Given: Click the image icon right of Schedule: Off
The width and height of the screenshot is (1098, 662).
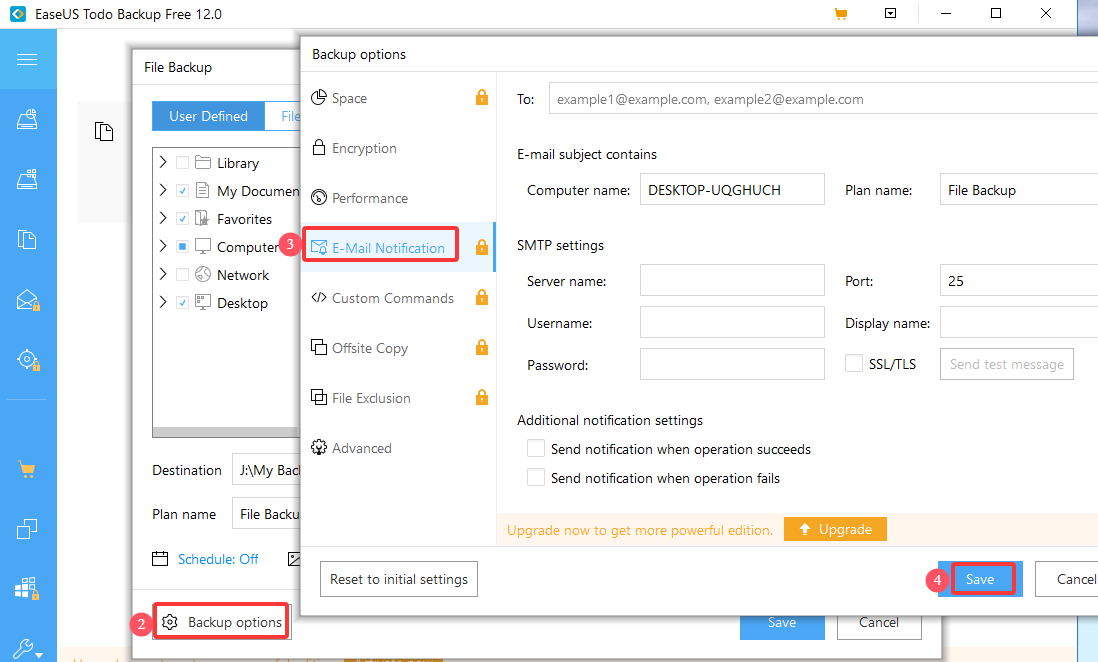Looking at the screenshot, I should (294, 559).
